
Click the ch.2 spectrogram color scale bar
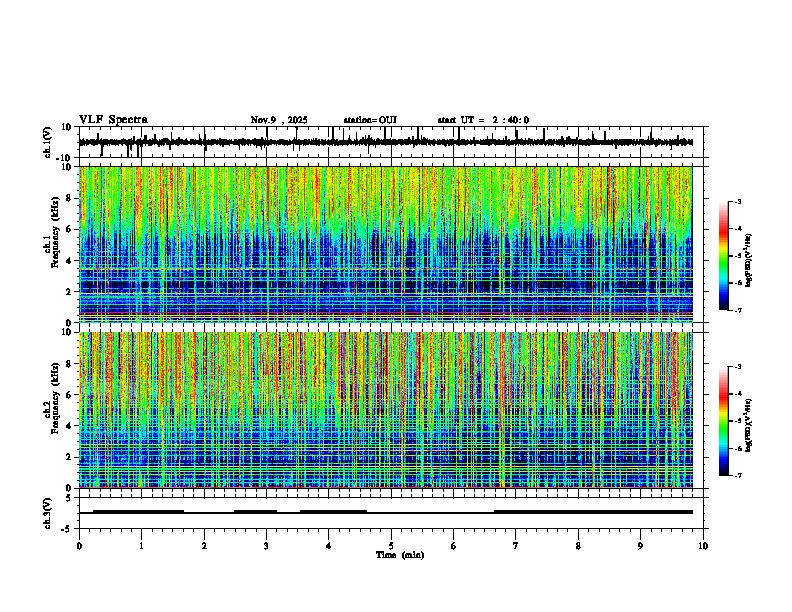tap(724, 421)
